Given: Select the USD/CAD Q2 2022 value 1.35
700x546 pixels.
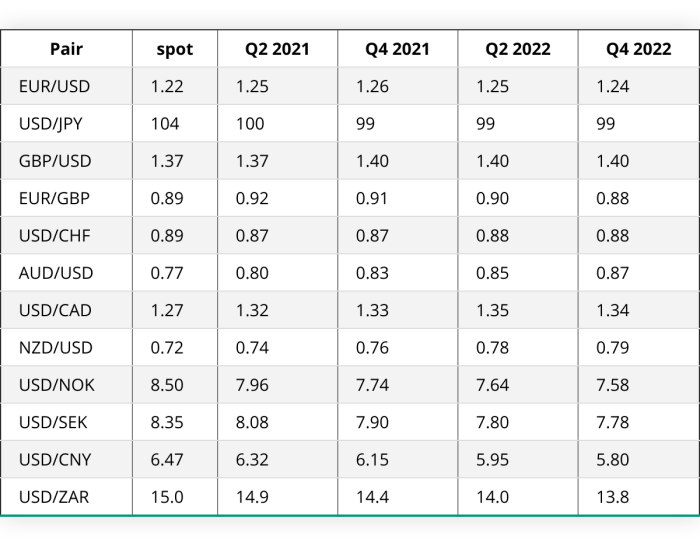Looking at the screenshot, I should pyautogui.click(x=492, y=310).
